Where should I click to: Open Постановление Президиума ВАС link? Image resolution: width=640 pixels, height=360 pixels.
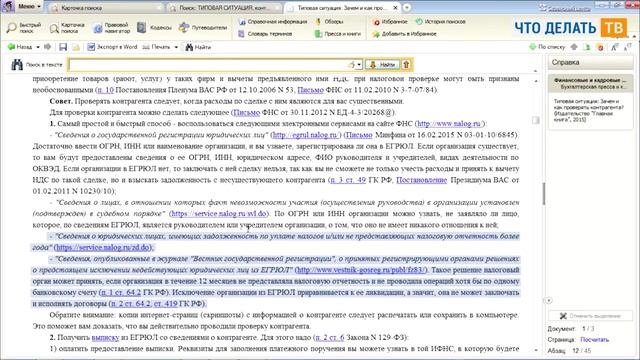421,180
